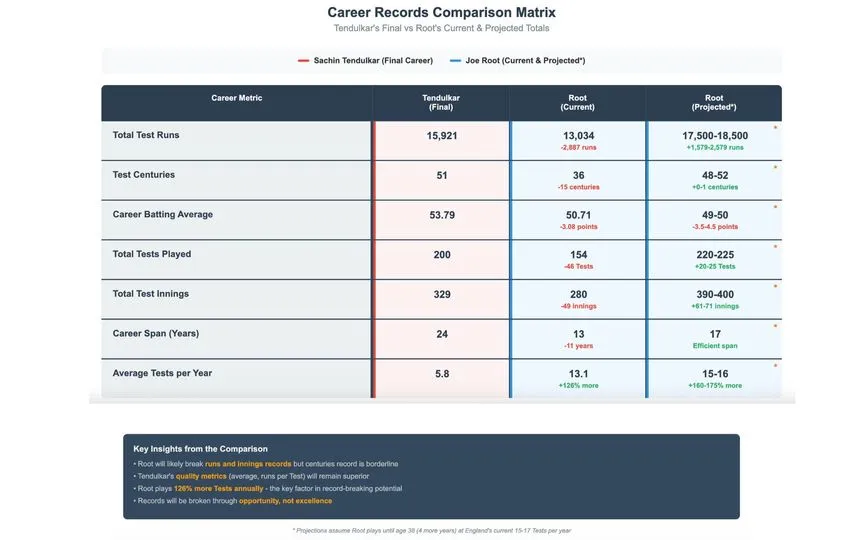864x540 pixels.
Task: Click the 'Efficient span' note
Action: (x=715, y=346)
